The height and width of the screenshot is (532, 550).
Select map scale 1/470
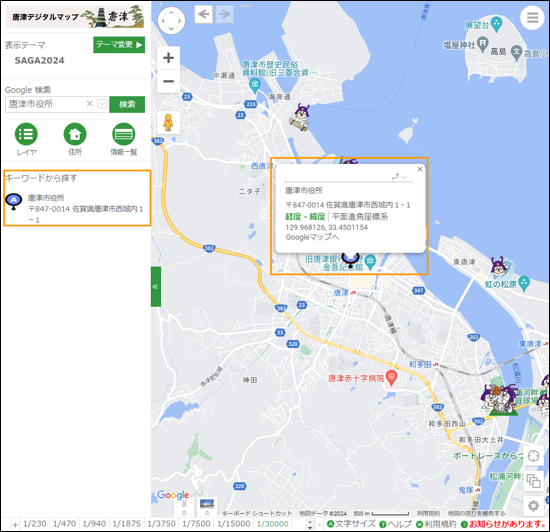(64, 524)
